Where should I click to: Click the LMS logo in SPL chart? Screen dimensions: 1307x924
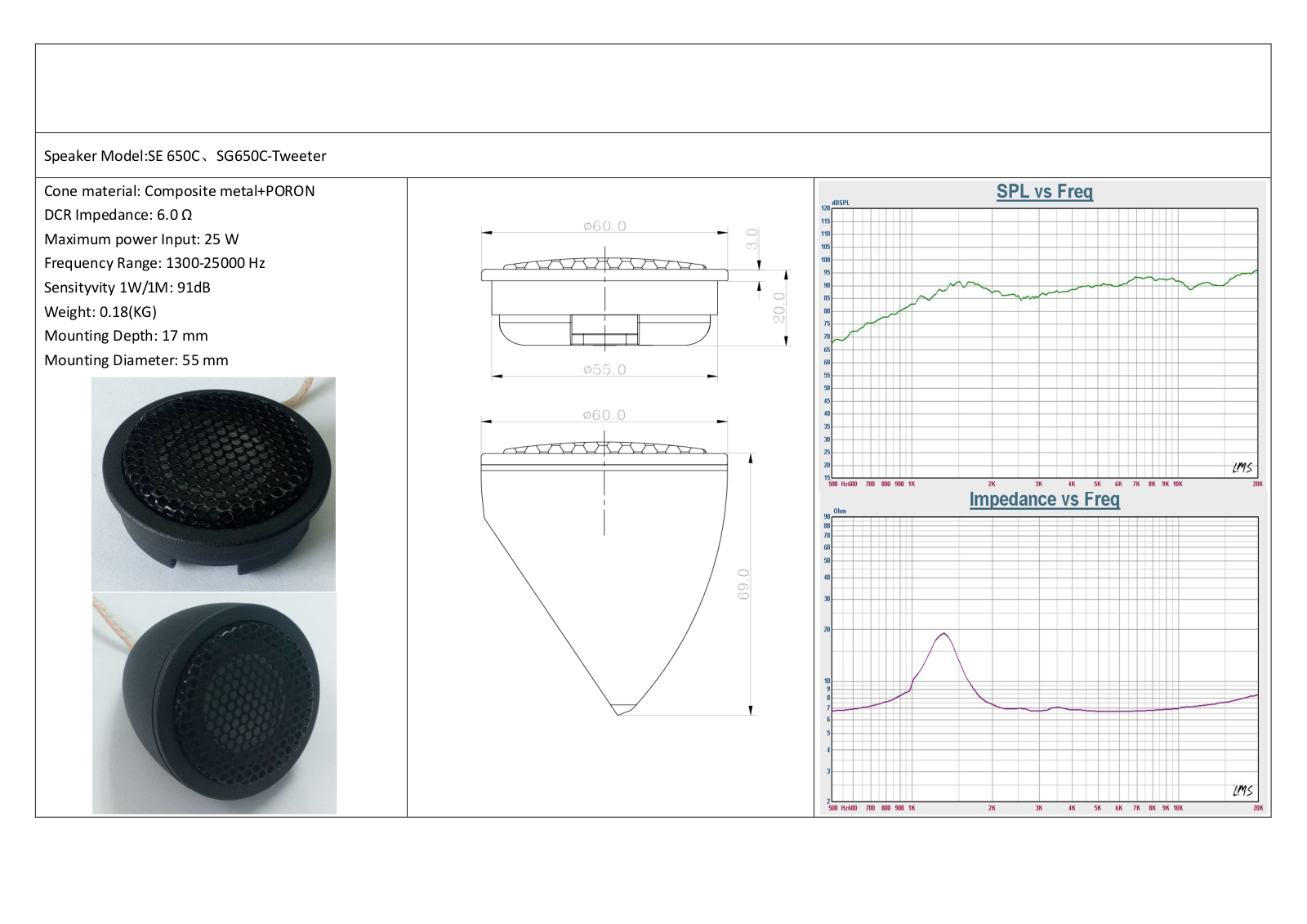1242,467
